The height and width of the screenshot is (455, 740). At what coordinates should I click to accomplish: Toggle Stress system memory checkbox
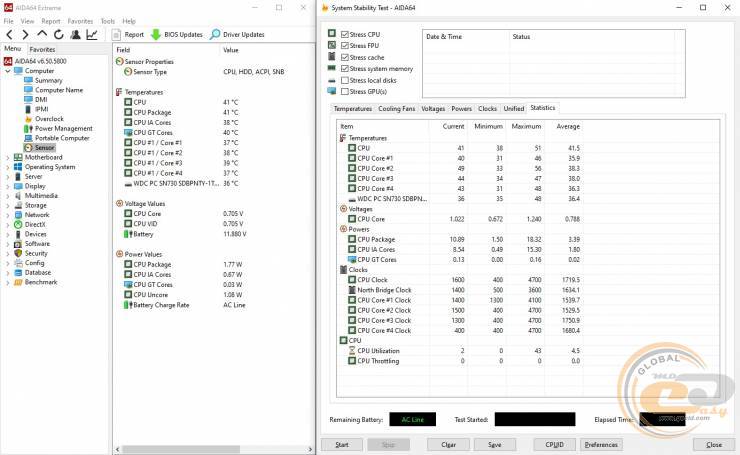pyautogui.click(x=345, y=69)
